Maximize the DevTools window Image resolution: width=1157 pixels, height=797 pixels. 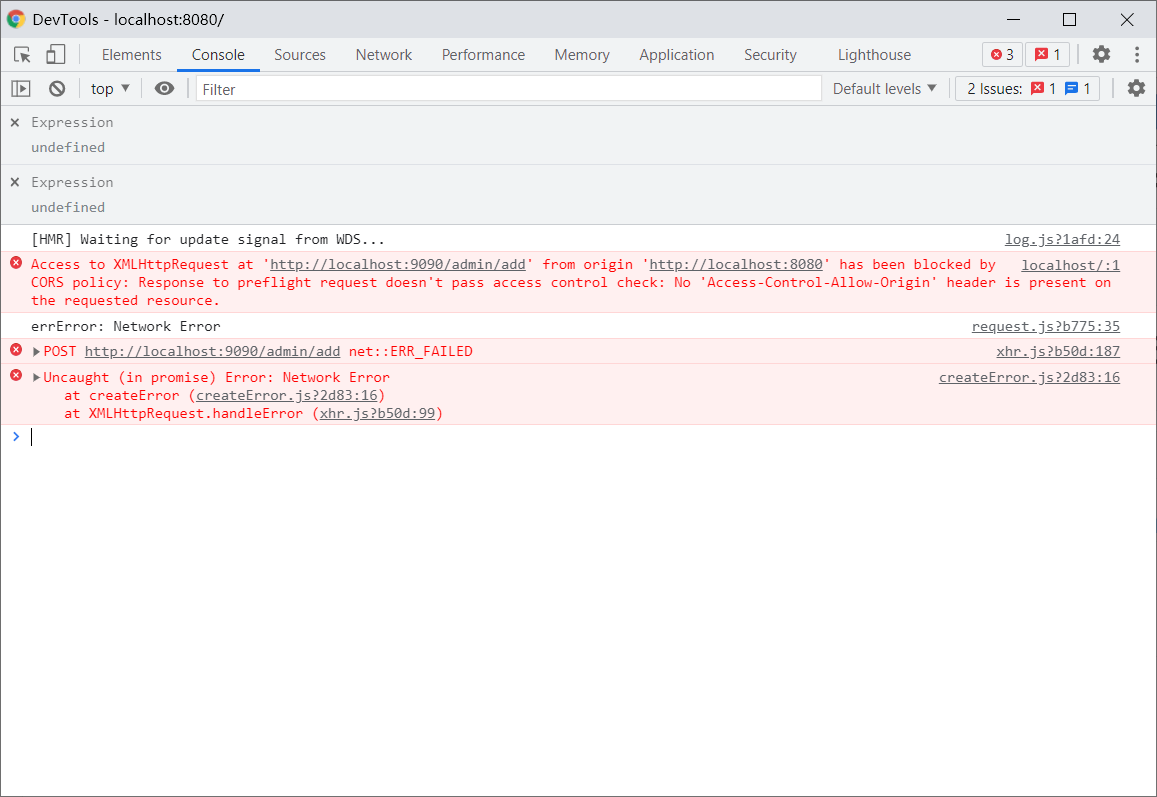1069,19
